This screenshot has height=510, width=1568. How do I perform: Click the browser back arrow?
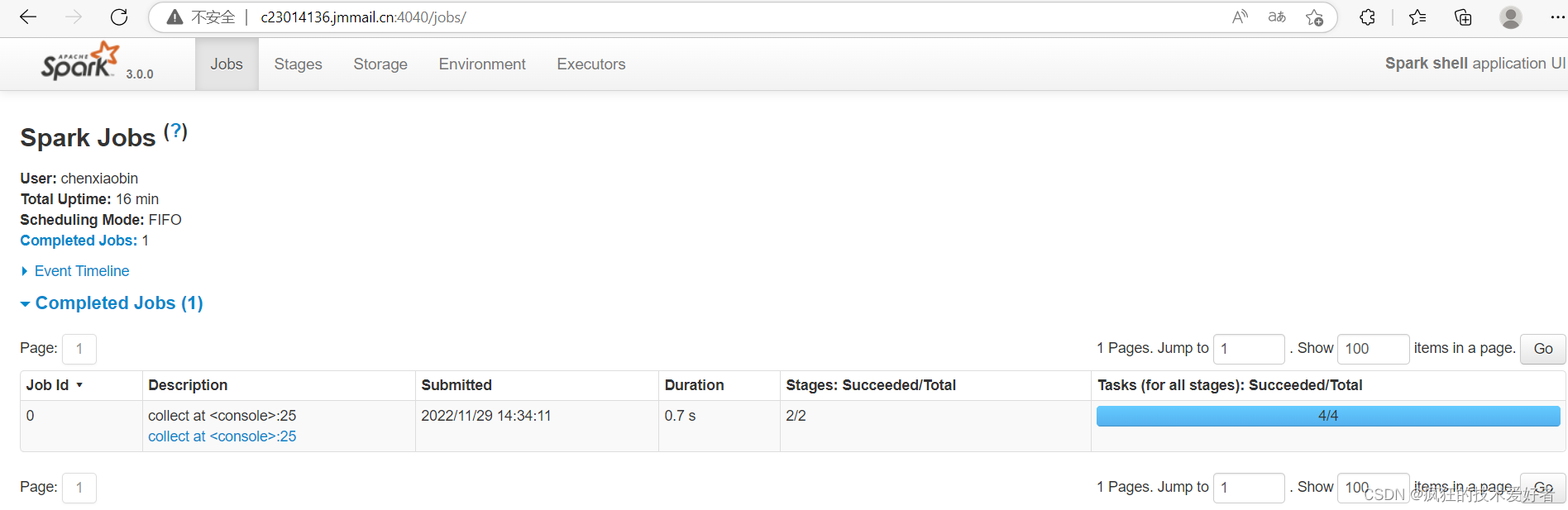[x=28, y=17]
